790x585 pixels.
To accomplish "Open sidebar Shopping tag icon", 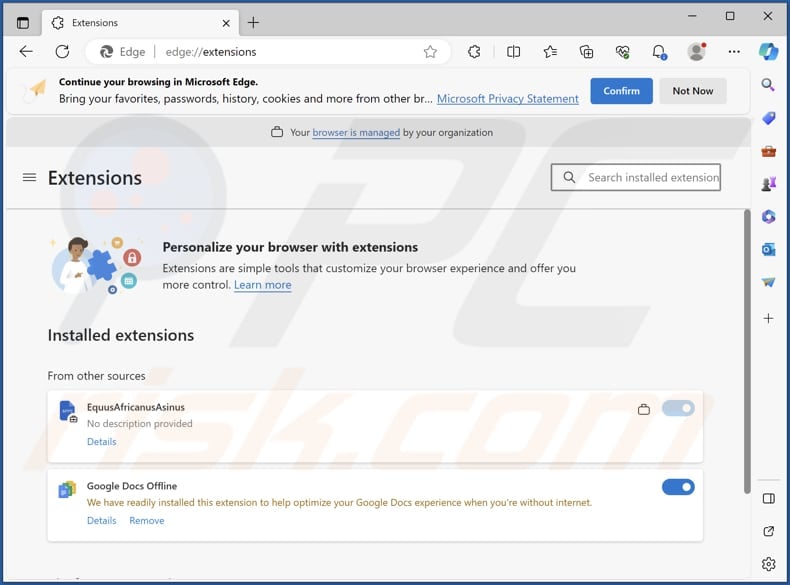I will click(x=768, y=118).
